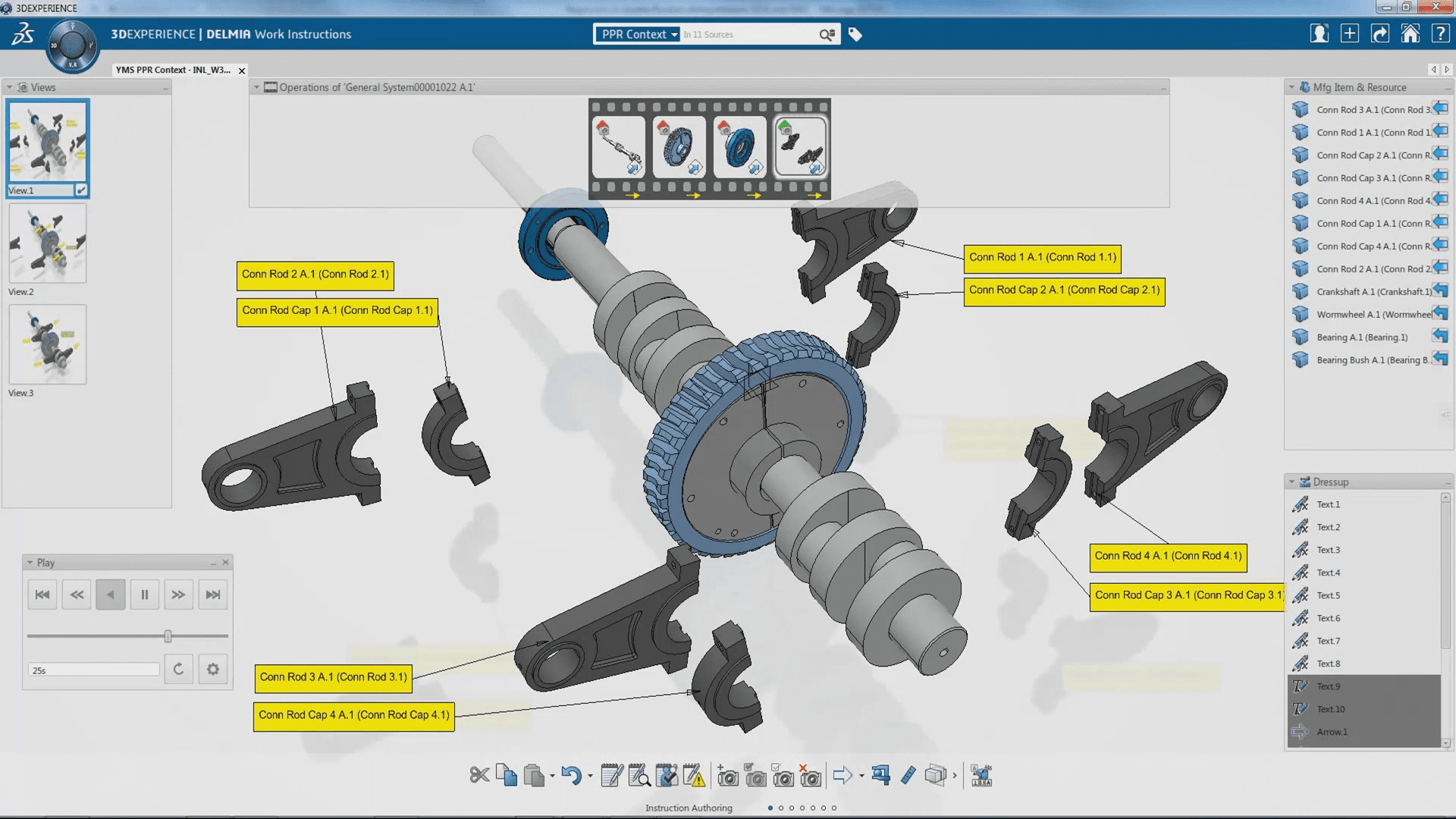Click the 3D annotation dressup icon
The width and height of the screenshot is (1456, 819).
point(982,775)
